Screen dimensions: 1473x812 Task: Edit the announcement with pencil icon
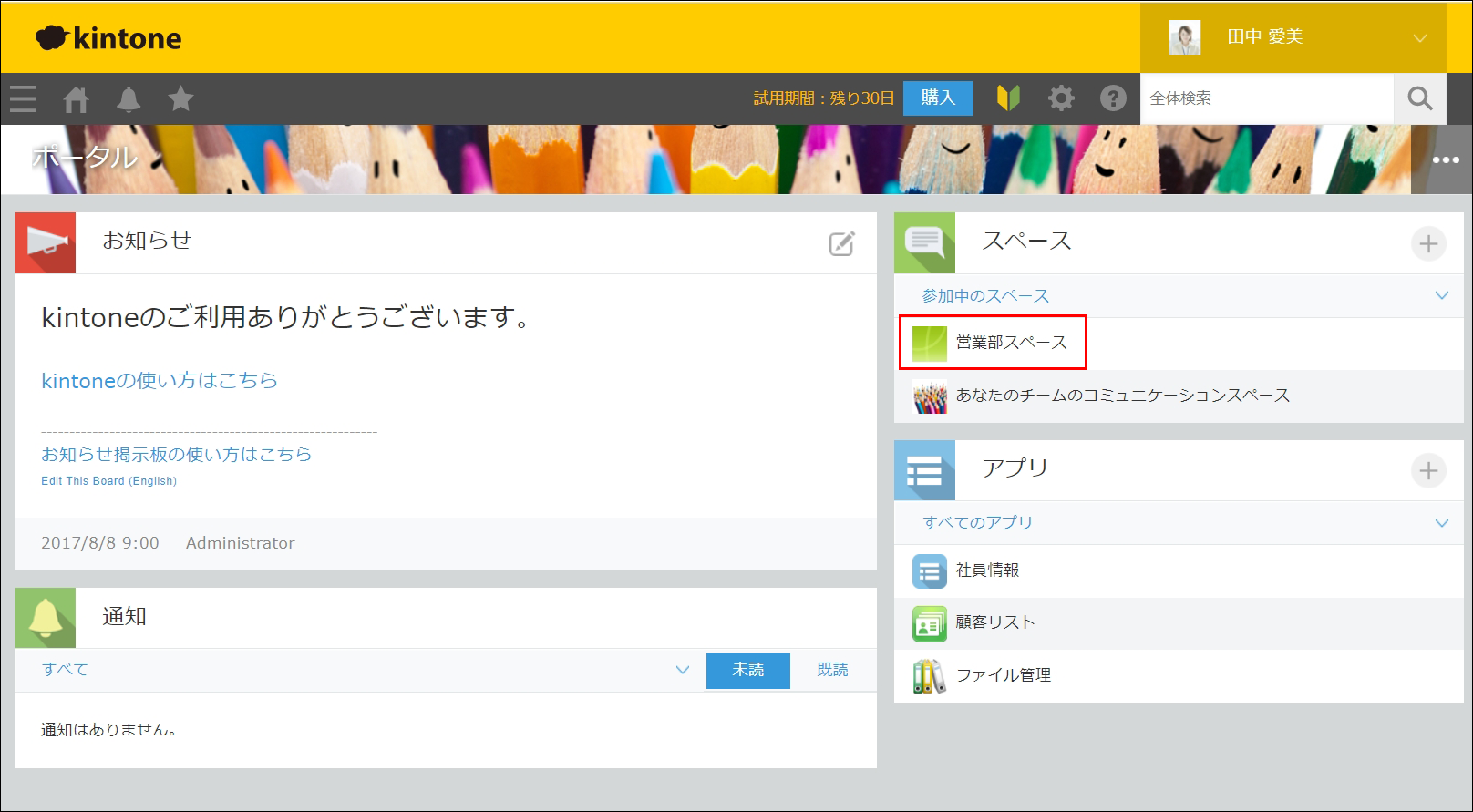[x=841, y=243]
